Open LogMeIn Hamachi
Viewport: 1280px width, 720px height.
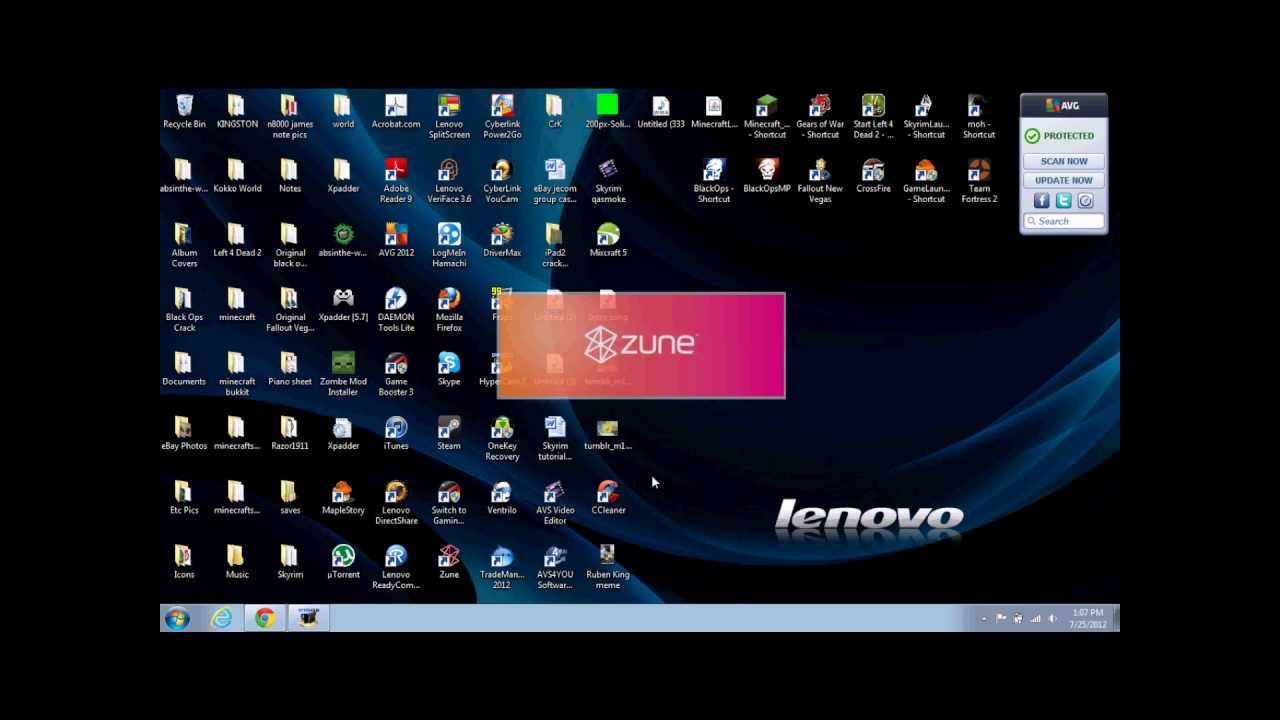(449, 245)
